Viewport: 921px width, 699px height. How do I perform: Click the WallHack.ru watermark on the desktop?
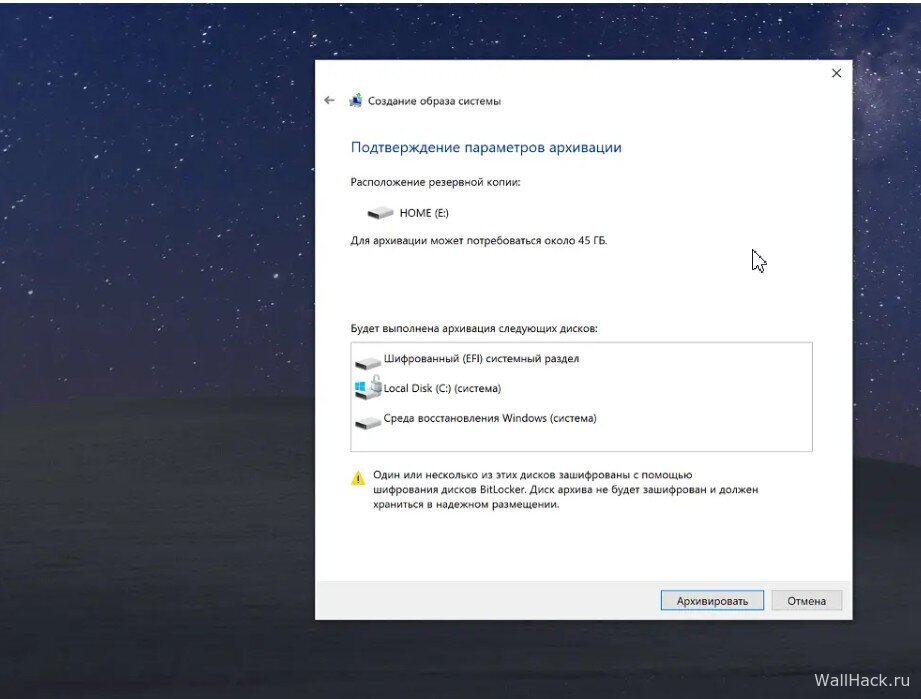click(860, 680)
